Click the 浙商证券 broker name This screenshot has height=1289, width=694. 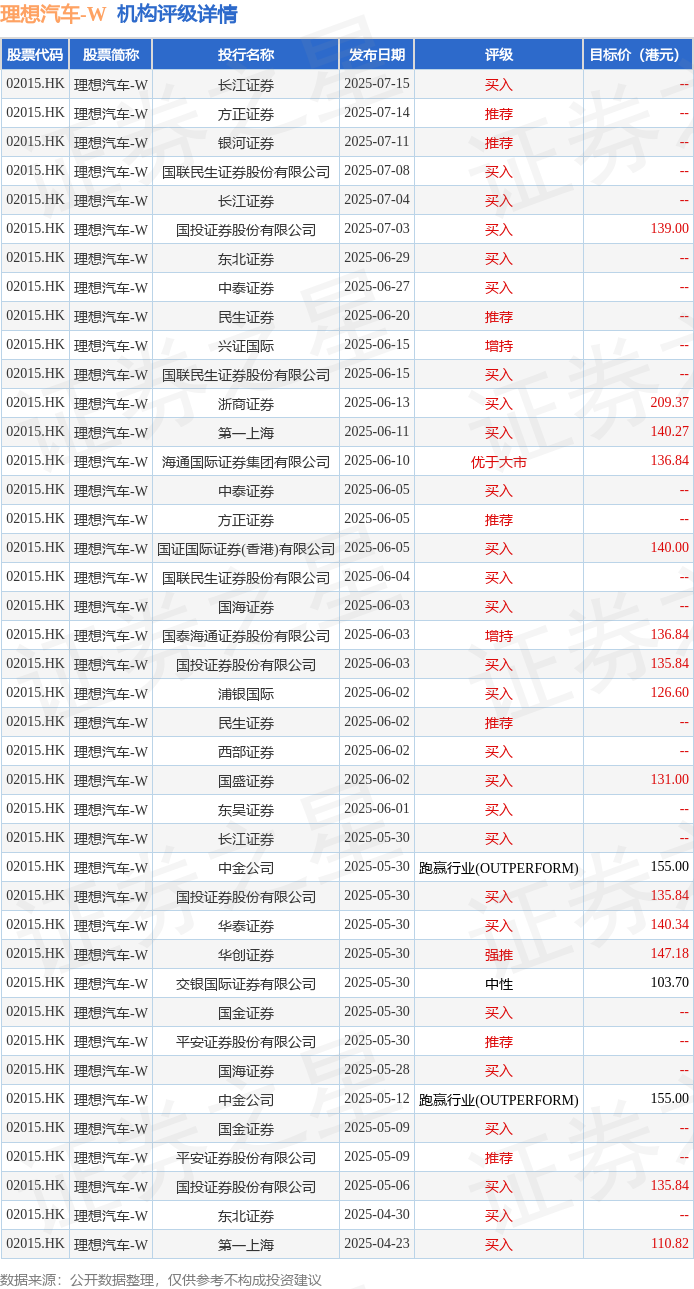point(246,404)
